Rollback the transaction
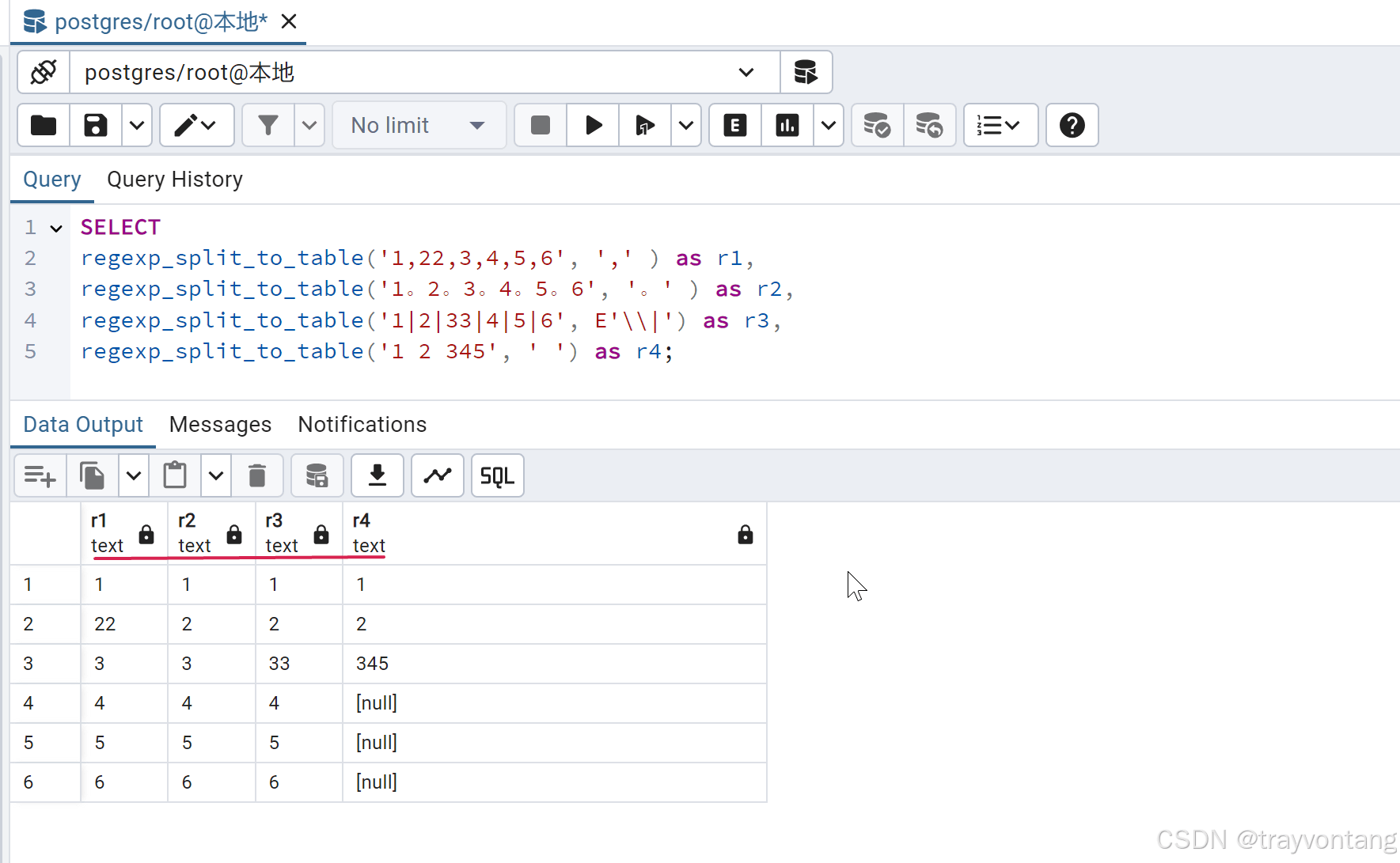Screen dimensions: 1400x863 (x=929, y=125)
